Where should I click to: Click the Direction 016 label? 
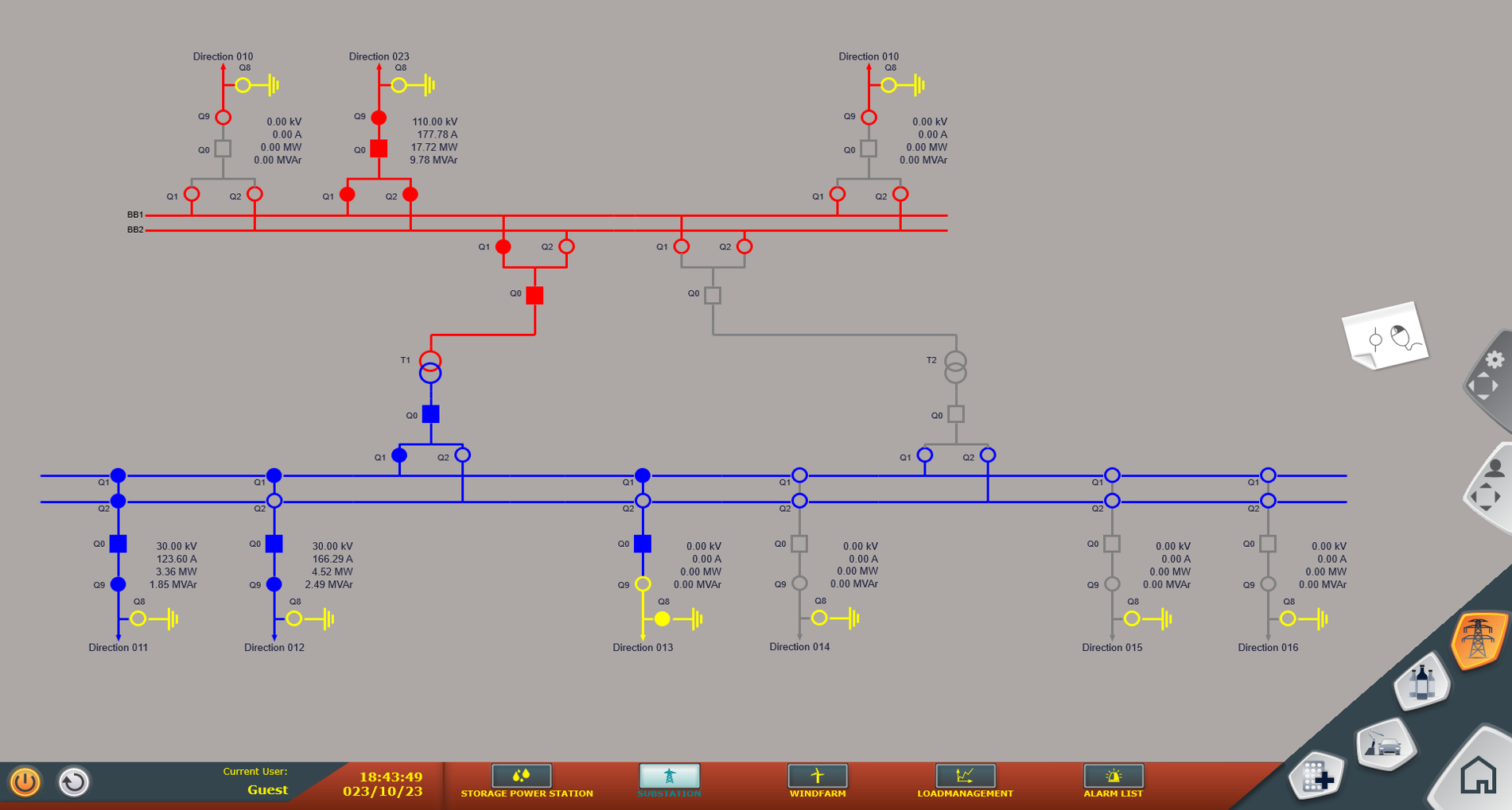click(1268, 648)
